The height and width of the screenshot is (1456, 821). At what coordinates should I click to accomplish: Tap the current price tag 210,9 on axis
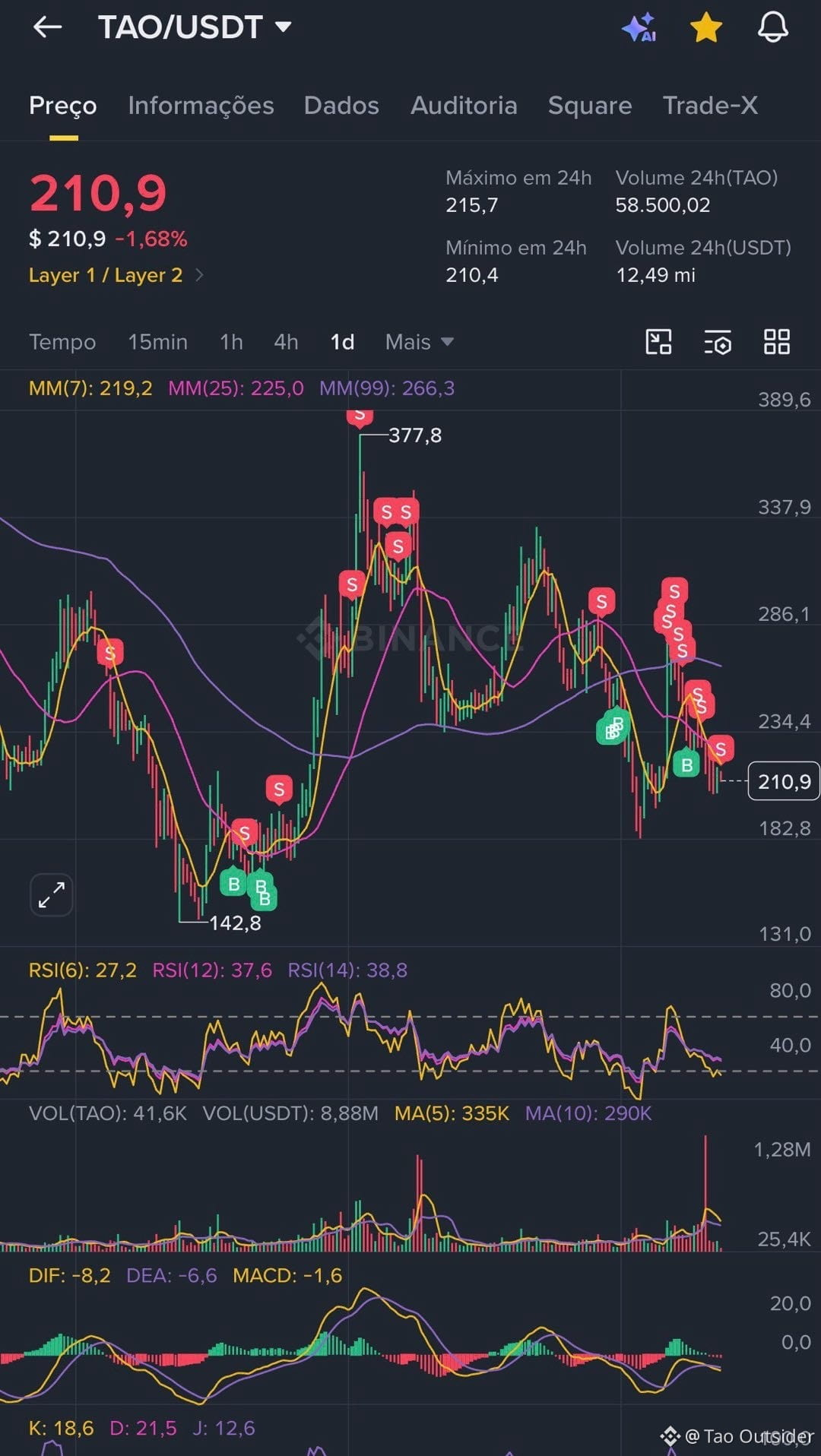[x=784, y=781]
